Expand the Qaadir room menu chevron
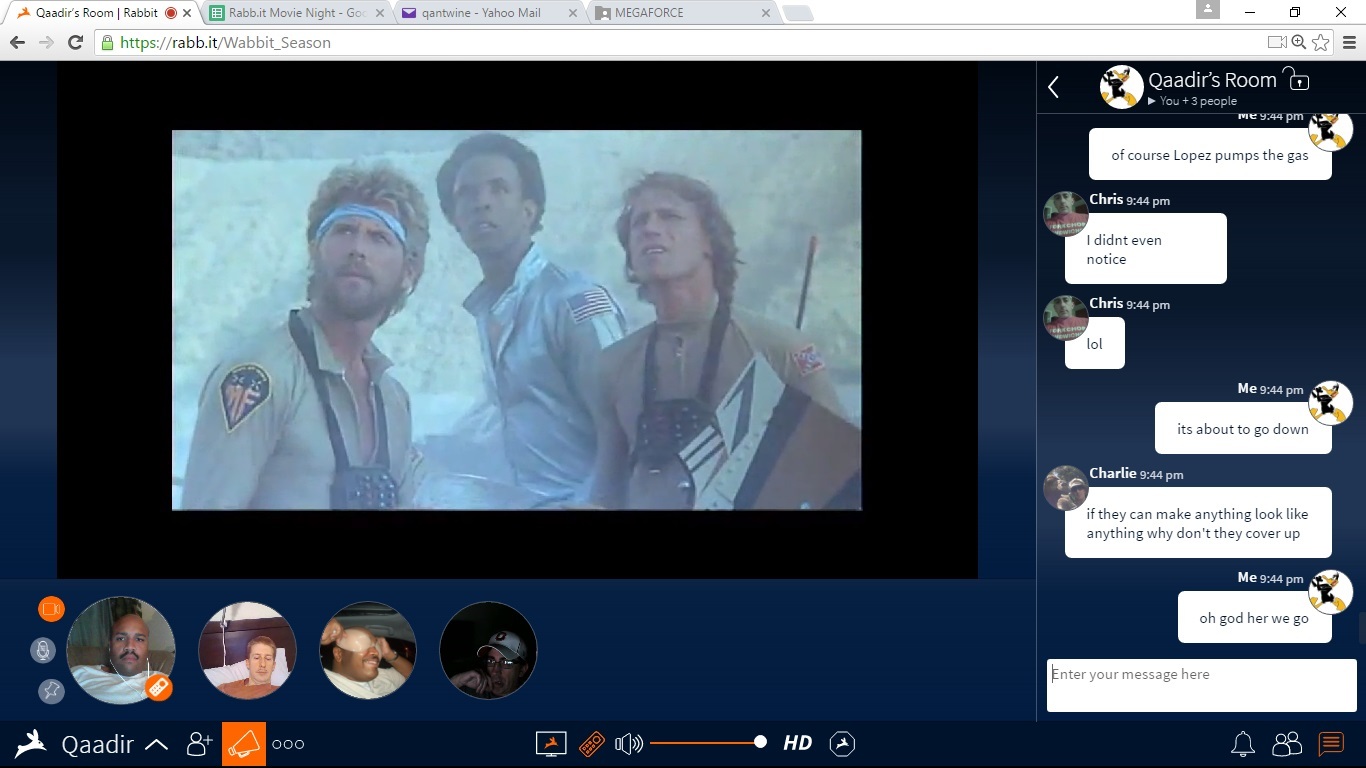Screen dimensions: 1366x768 click(x=156, y=744)
